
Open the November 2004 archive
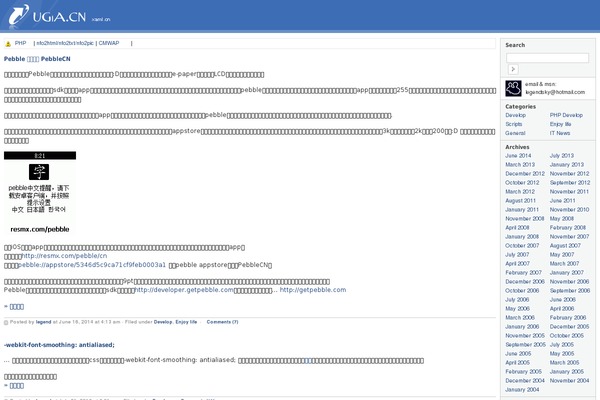pyautogui.click(x=569, y=381)
